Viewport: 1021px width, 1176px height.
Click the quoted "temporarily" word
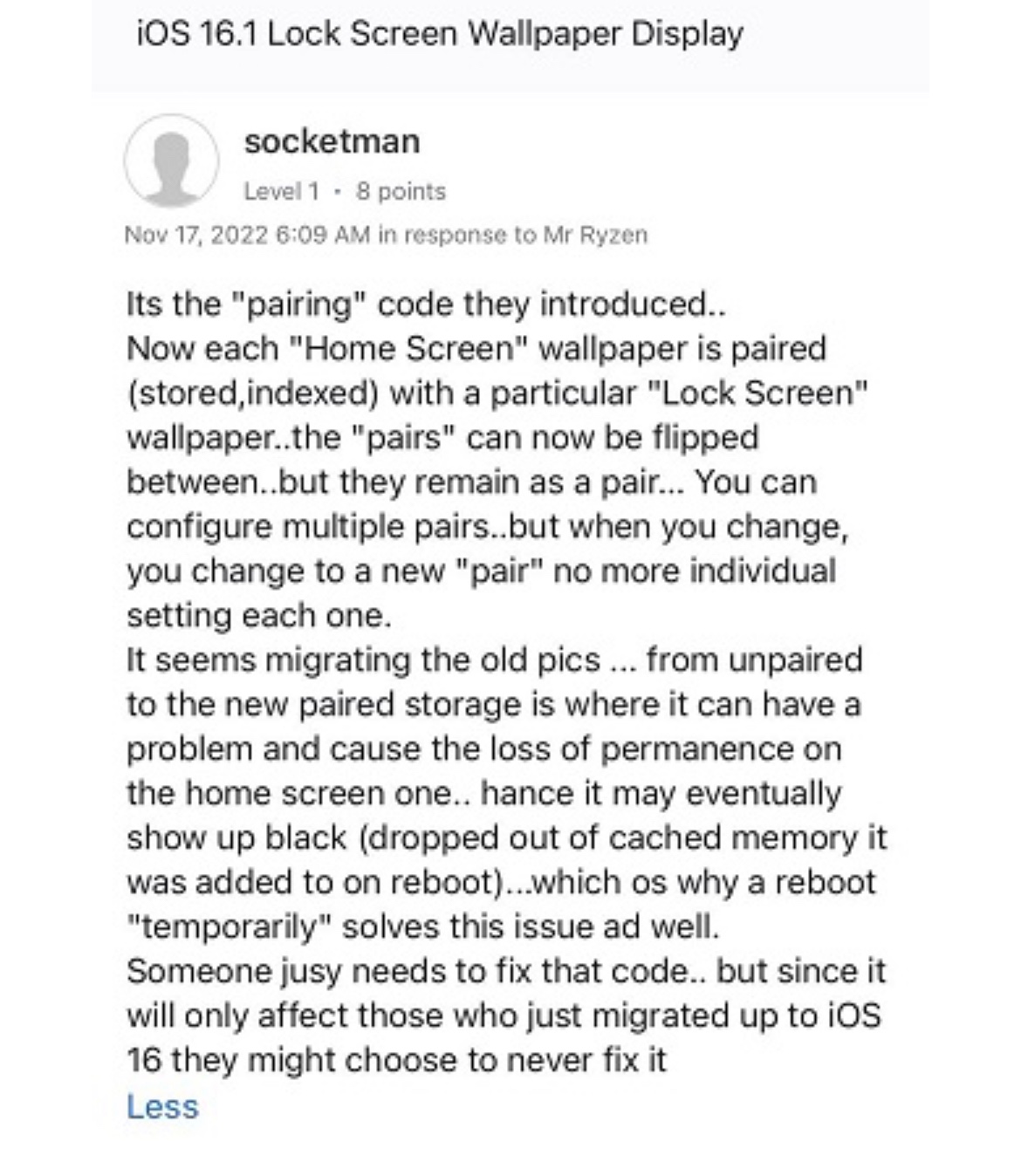tap(229, 927)
